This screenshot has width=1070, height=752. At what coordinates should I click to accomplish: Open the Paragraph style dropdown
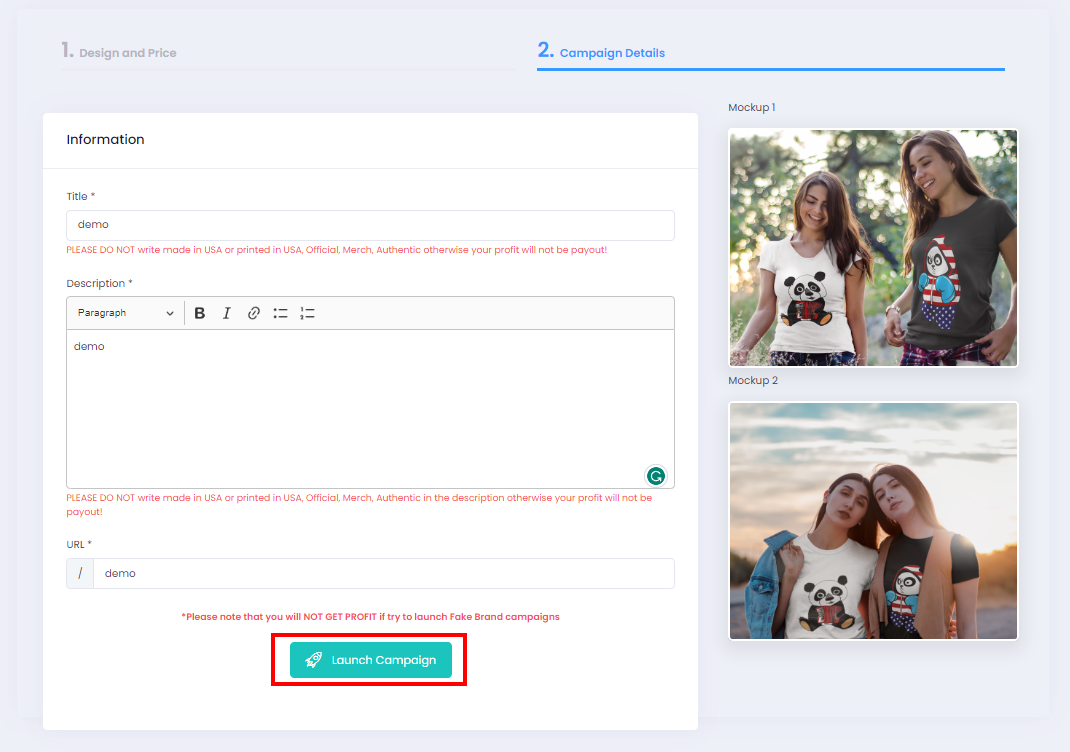tap(125, 313)
